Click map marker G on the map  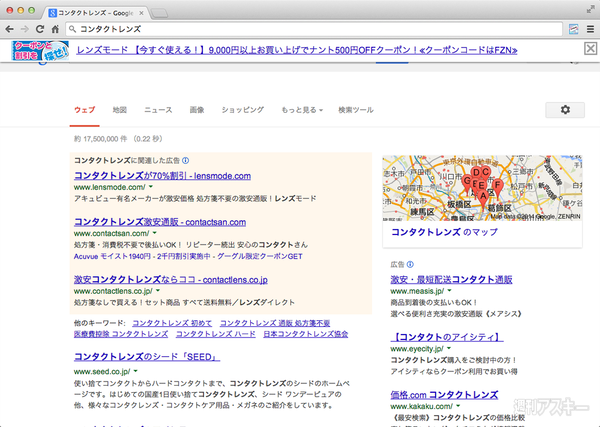point(467,183)
